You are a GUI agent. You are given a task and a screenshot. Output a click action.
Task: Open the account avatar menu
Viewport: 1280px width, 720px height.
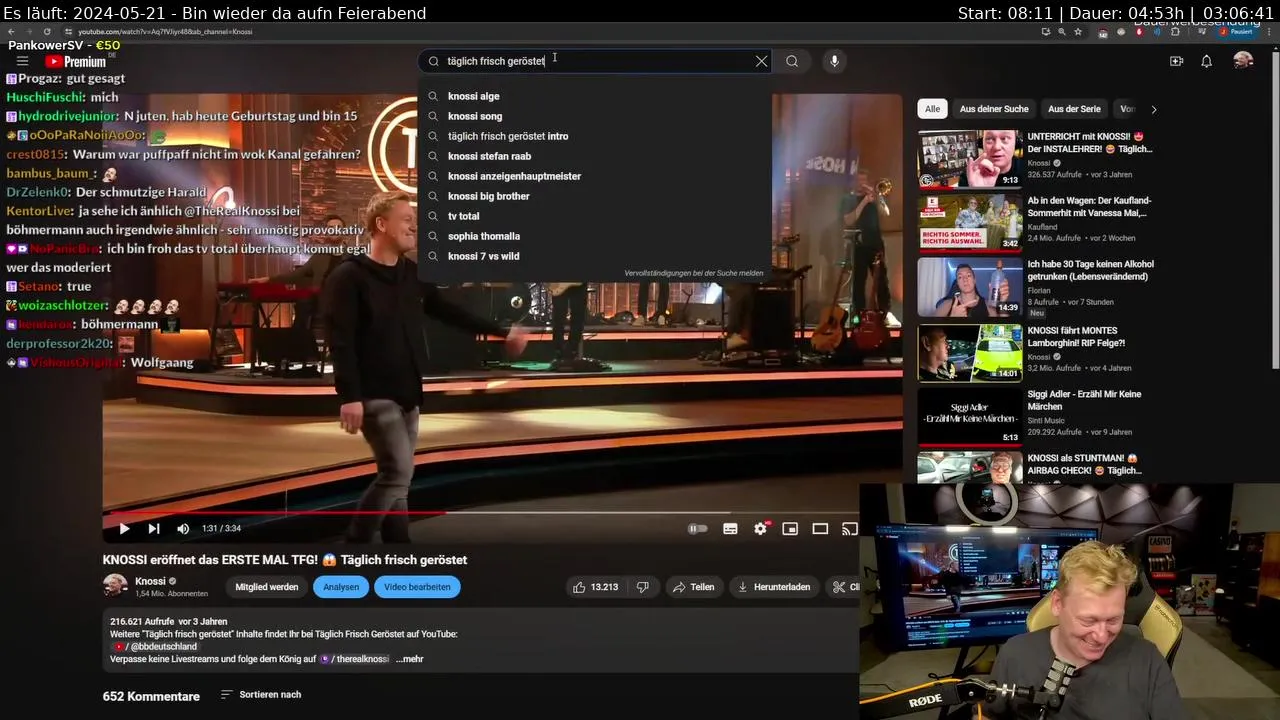tap(1243, 61)
